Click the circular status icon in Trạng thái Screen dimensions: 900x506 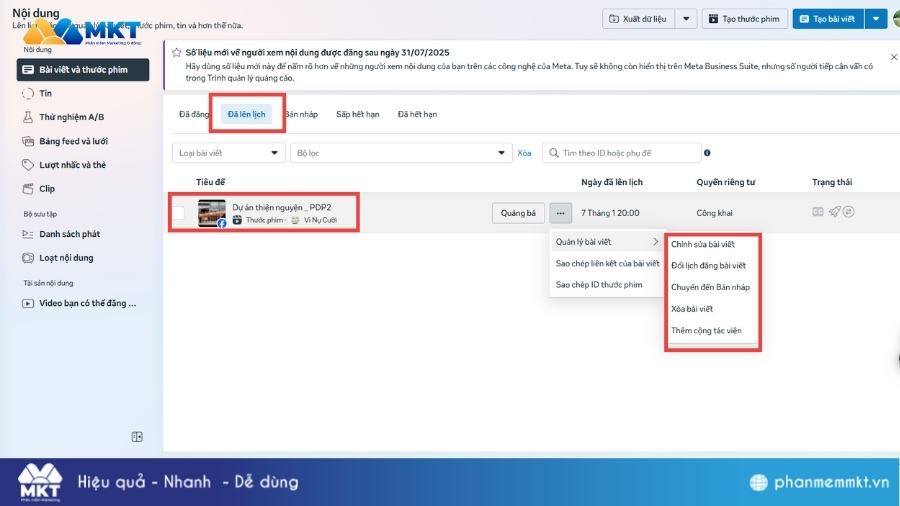tap(849, 212)
